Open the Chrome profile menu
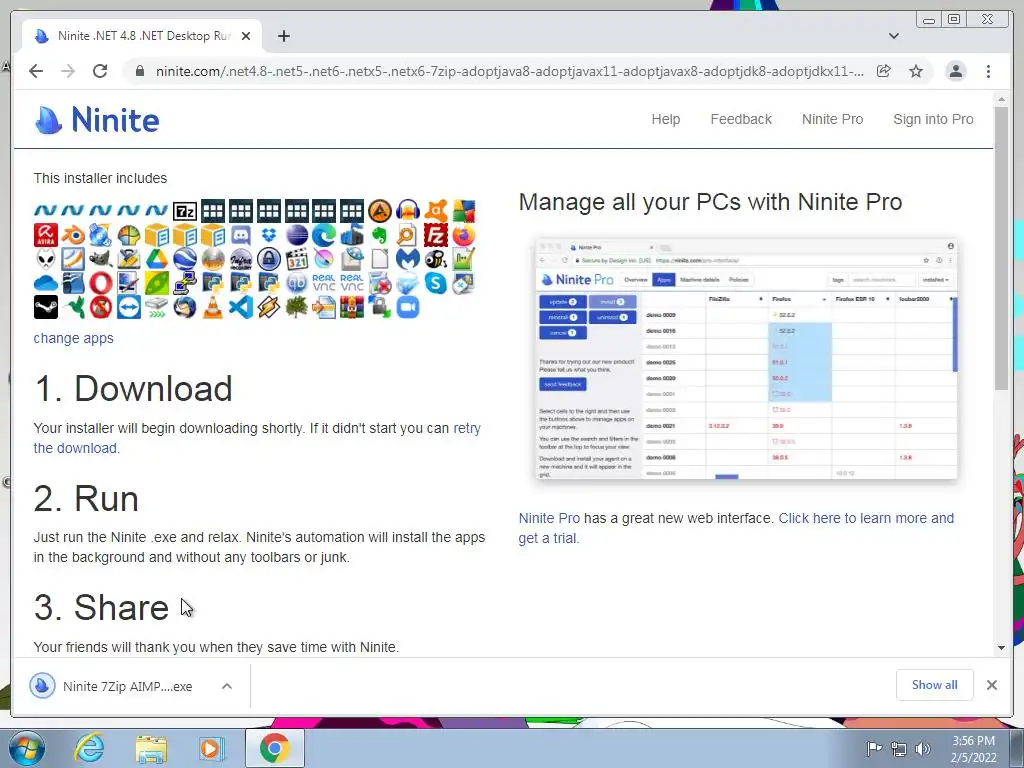 (x=955, y=71)
